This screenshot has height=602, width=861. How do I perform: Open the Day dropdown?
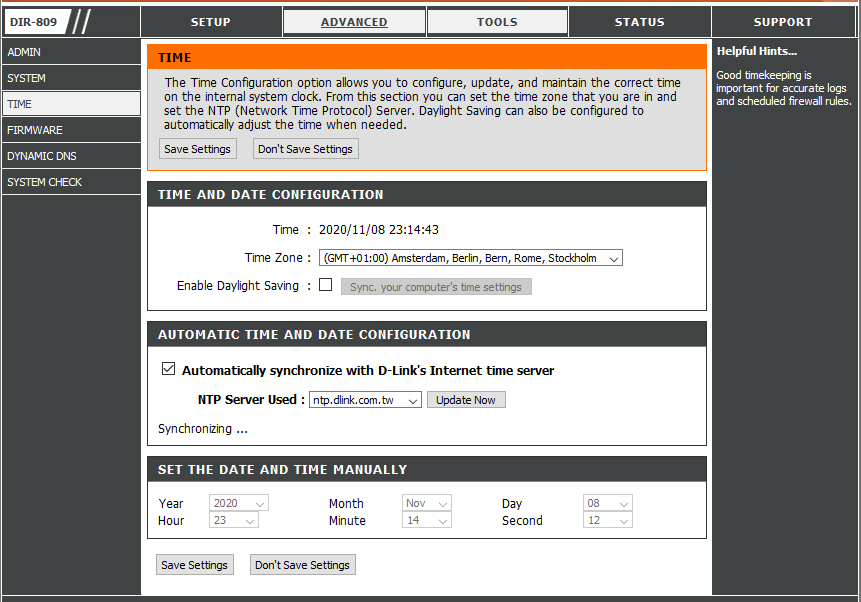[608, 503]
